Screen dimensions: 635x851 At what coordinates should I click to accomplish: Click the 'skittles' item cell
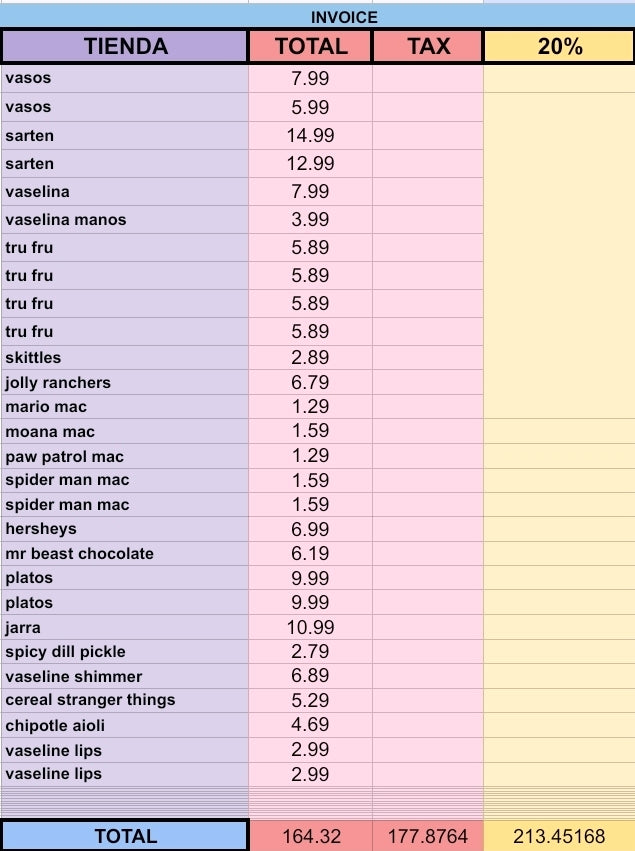coord(125,358)
